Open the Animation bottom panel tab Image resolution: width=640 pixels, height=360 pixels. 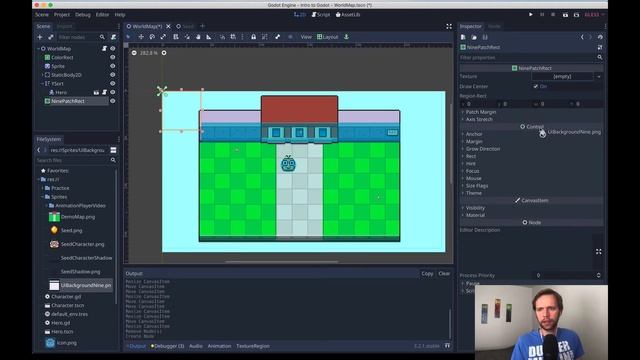(219, 346)
